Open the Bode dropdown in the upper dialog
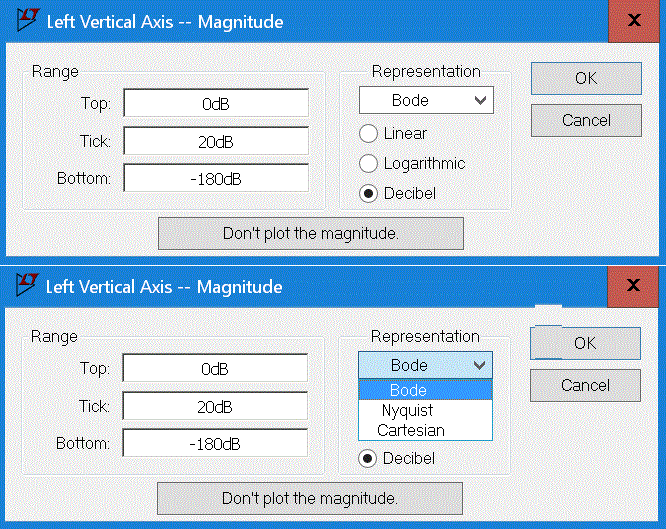This screenshot has width=666, height=529. tap(426, 100)
